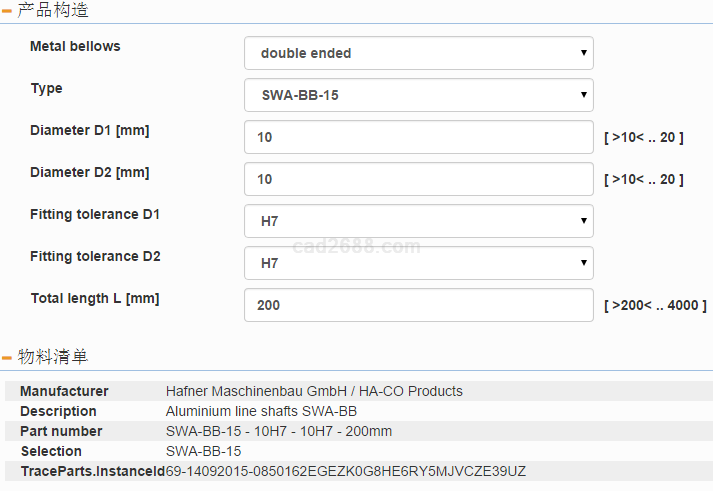Click the Total length range hint
Screen dimensions: 713x491
pos(655,305)
